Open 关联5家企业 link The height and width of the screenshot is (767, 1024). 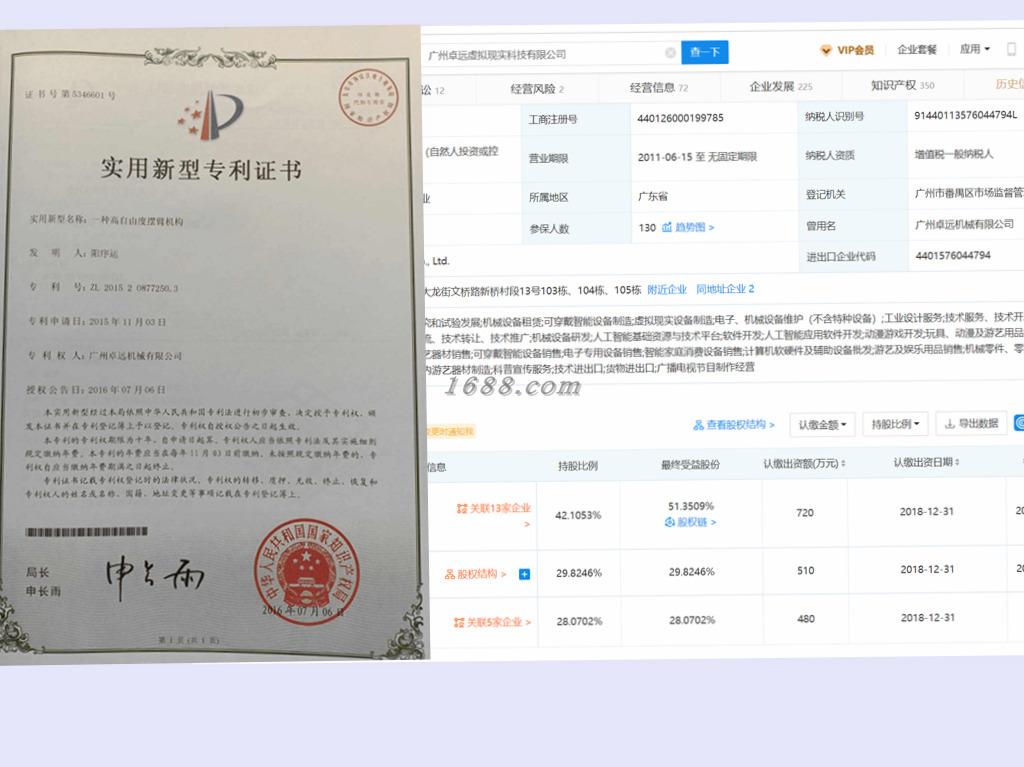(x=498, y=623)
